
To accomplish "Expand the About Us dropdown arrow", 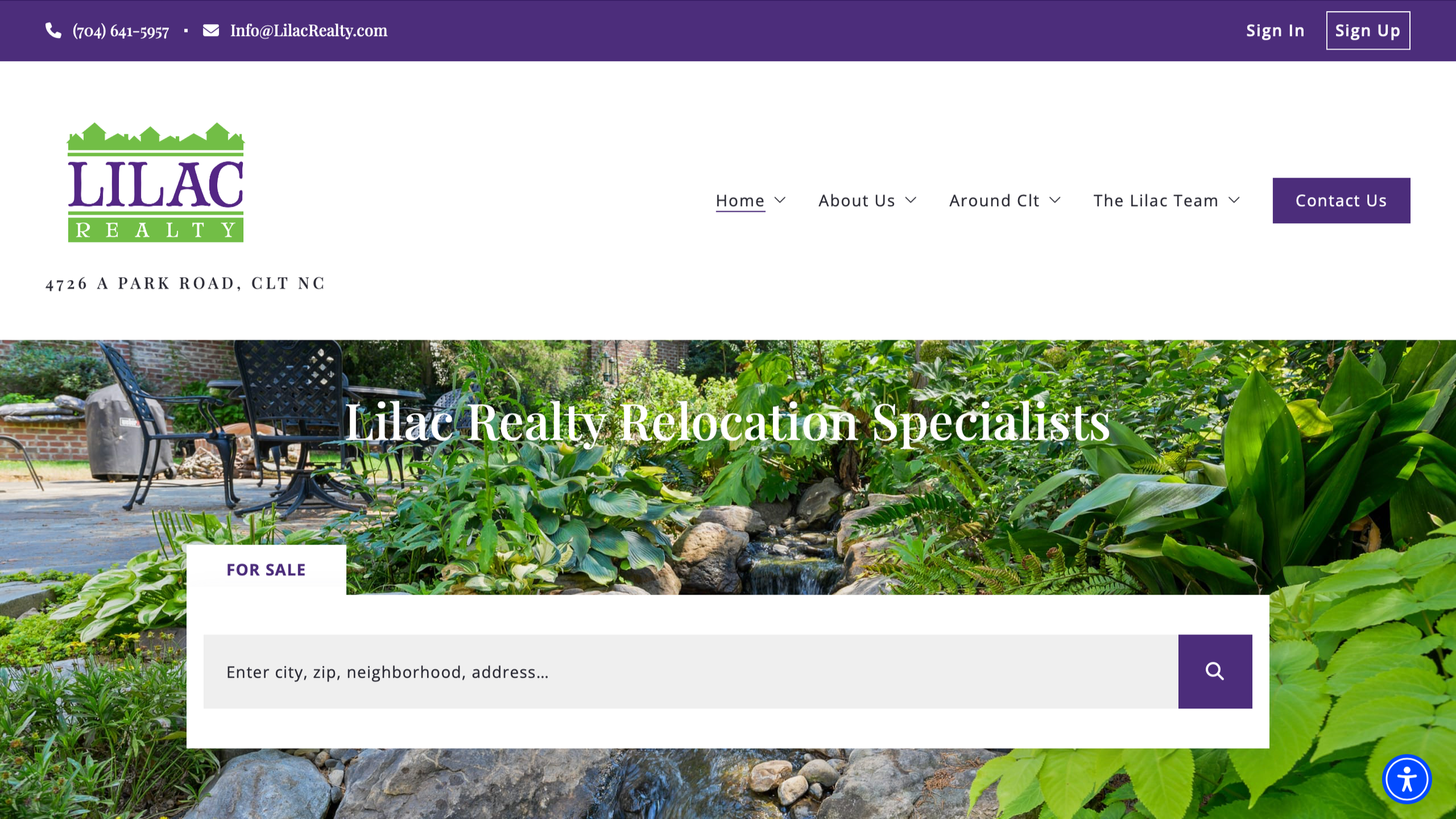I will (x=911, y=200).
